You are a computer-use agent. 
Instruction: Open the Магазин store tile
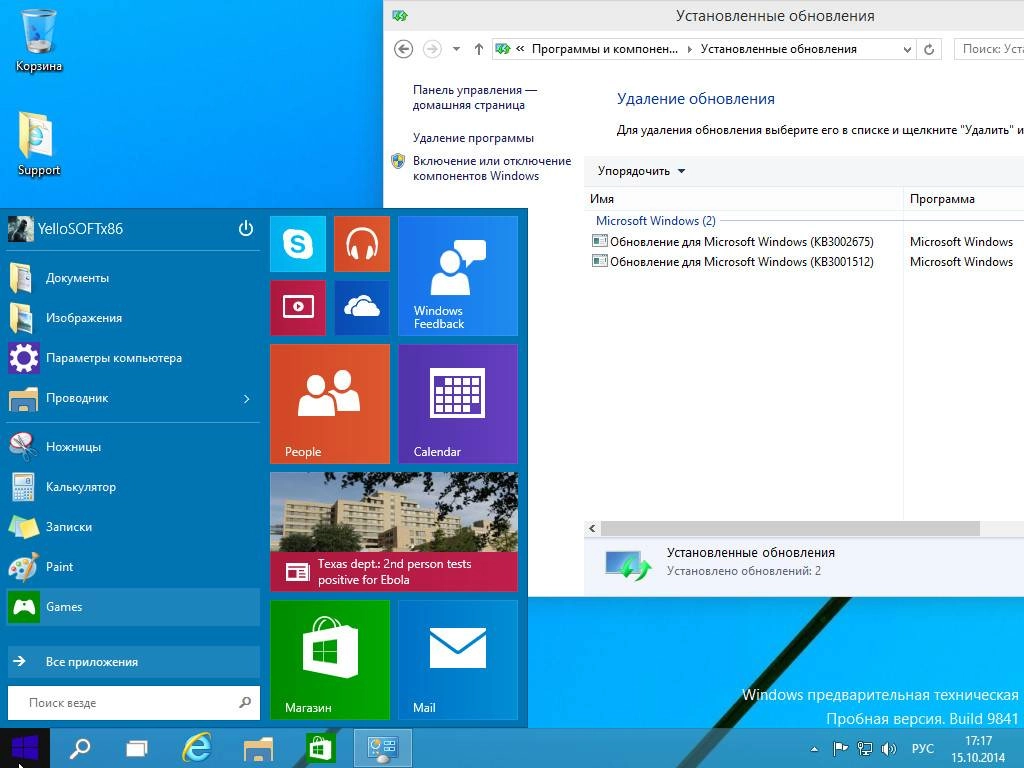click(x=330, y=660)
